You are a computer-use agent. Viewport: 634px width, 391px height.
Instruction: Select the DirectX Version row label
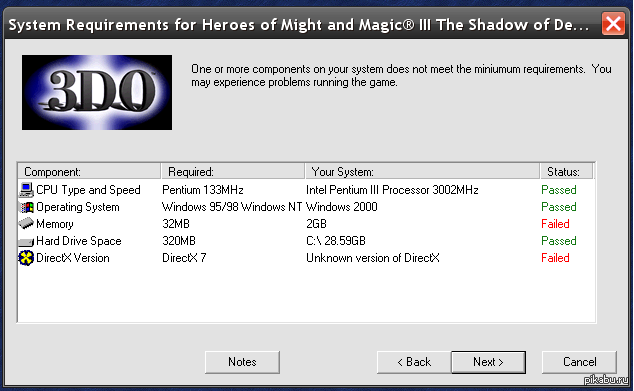73,258
